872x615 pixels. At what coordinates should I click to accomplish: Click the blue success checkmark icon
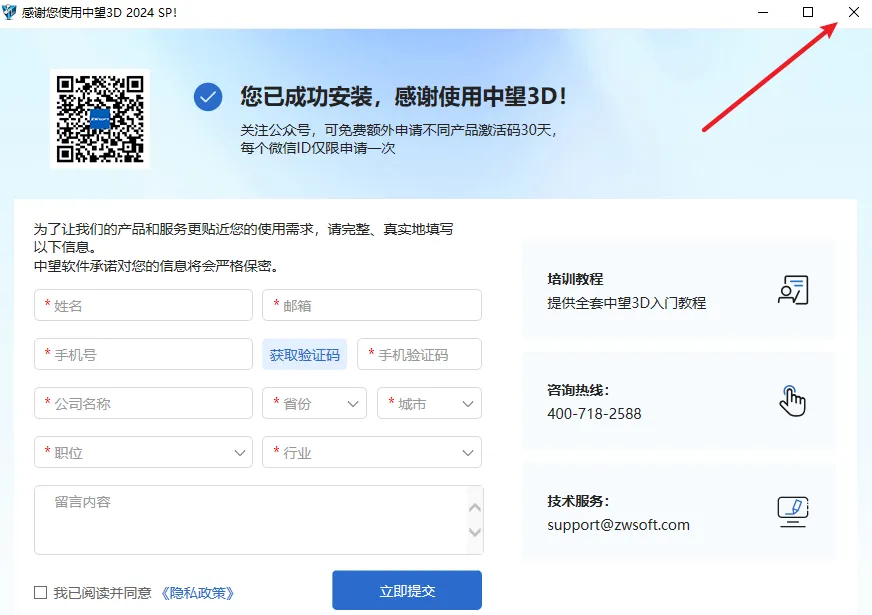[x=208, y=97]
